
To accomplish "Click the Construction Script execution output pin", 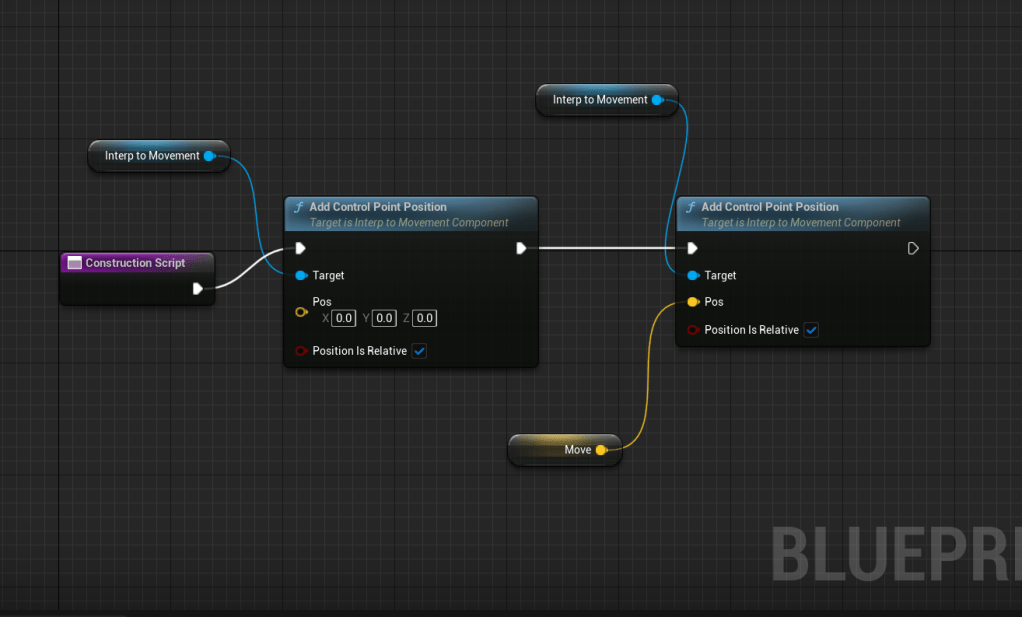I will [x=198, y=288].
